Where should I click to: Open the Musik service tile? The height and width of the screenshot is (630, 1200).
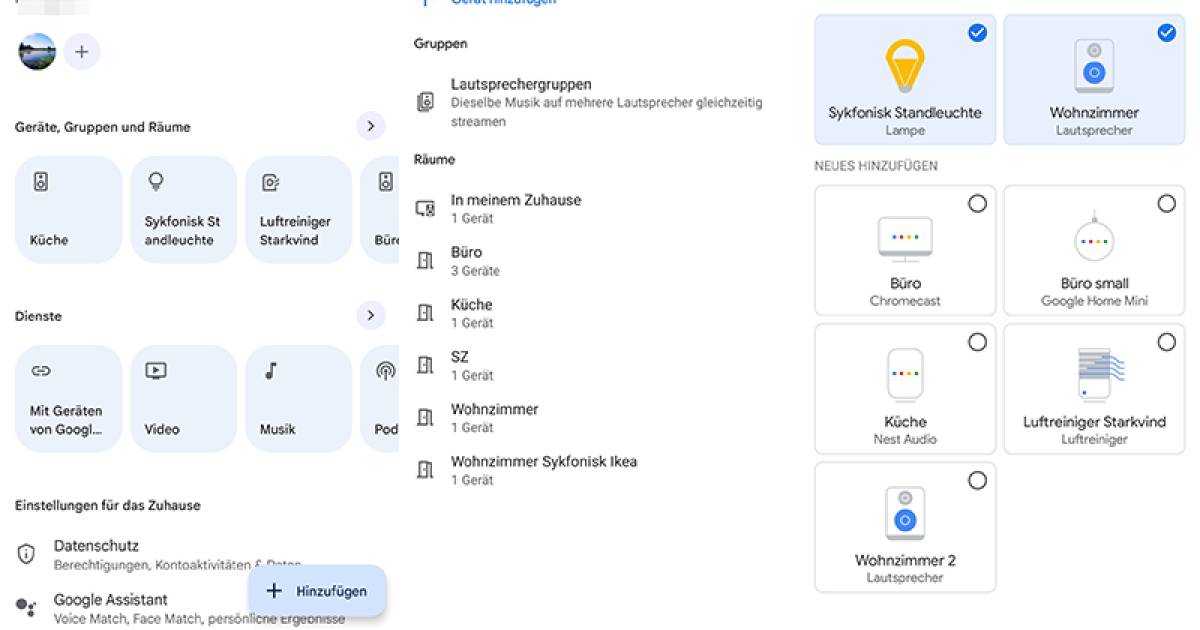298,399
